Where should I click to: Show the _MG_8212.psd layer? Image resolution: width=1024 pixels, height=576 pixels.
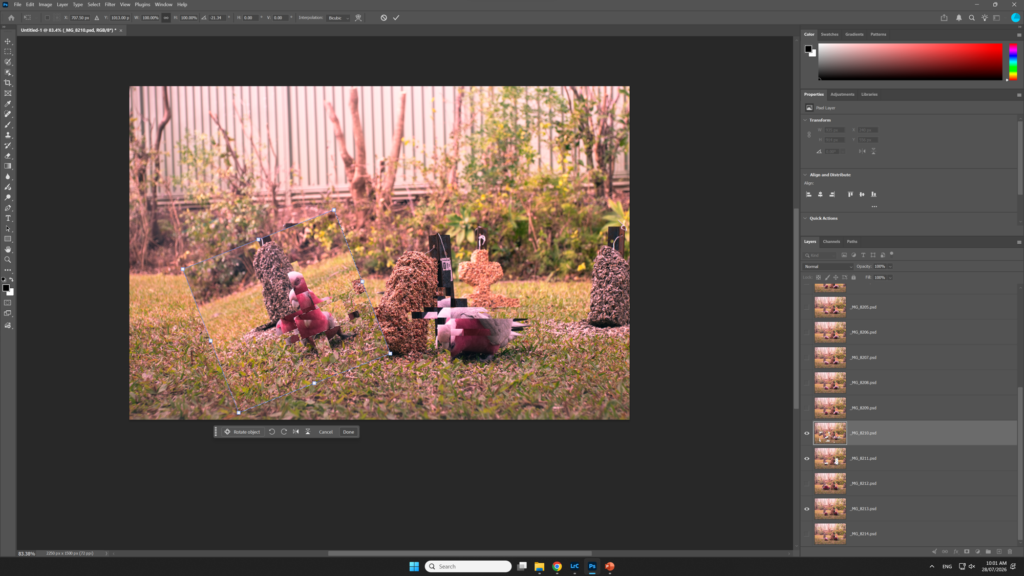[807, 483]
